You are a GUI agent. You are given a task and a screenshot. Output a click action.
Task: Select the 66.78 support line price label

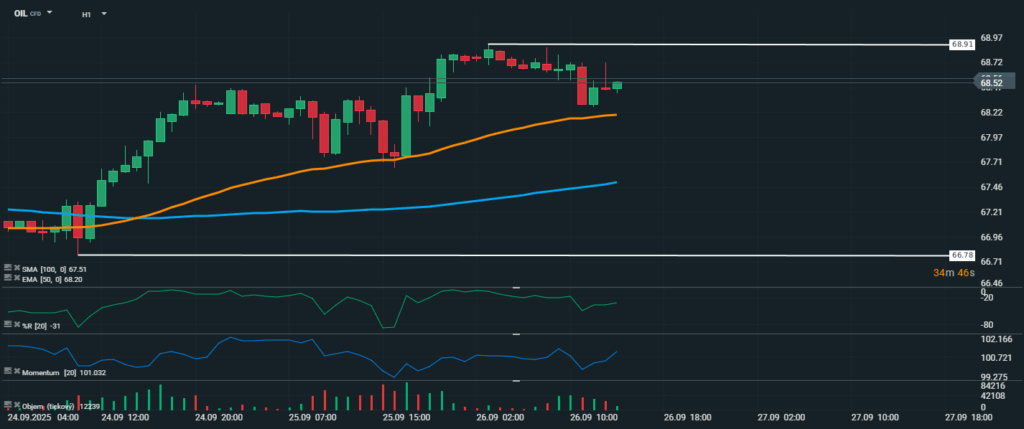click(961, 256)
